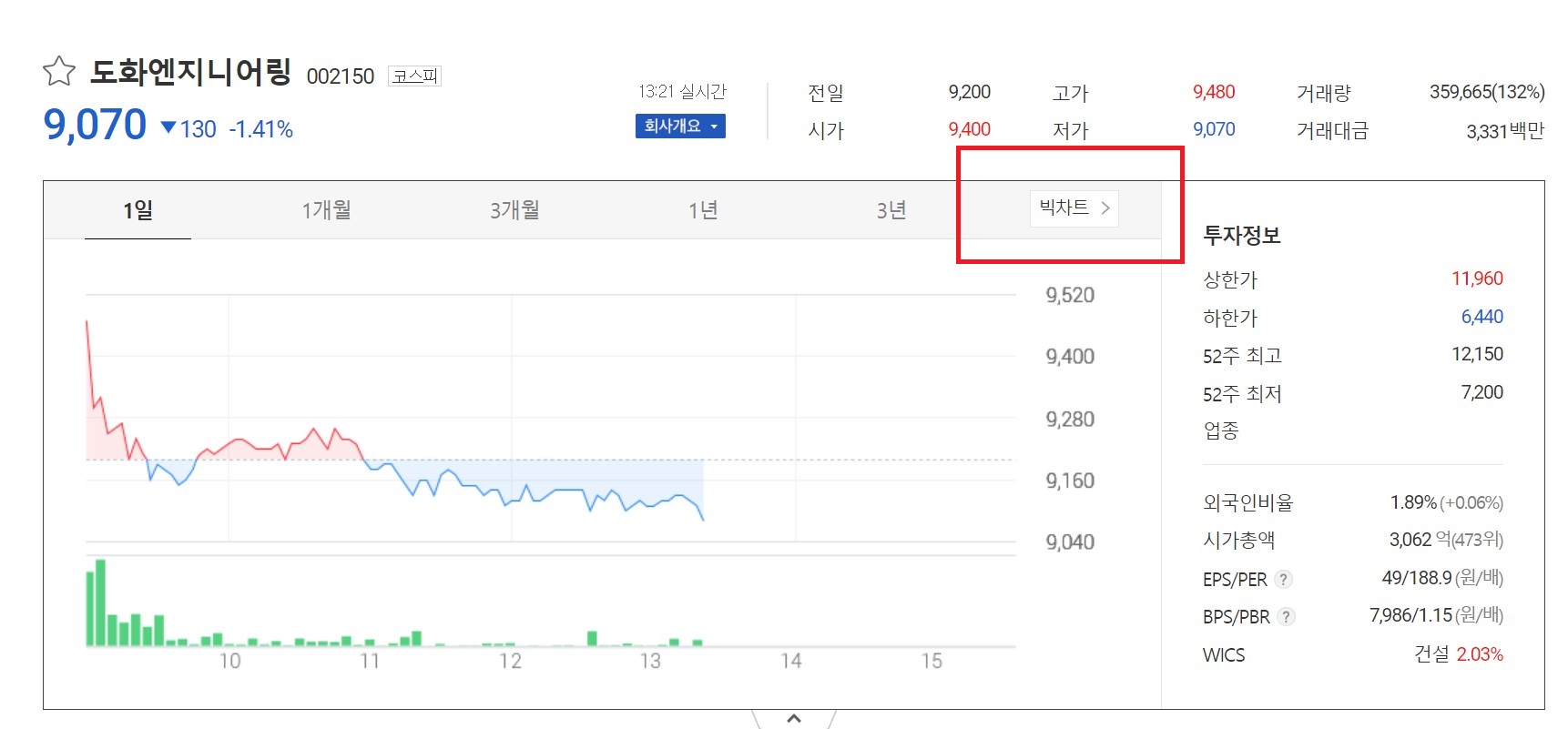Image resolution: width=1568 pixels, height=729 pixels.
Task: Click the stock code 002150
Action: coord(341,76)
